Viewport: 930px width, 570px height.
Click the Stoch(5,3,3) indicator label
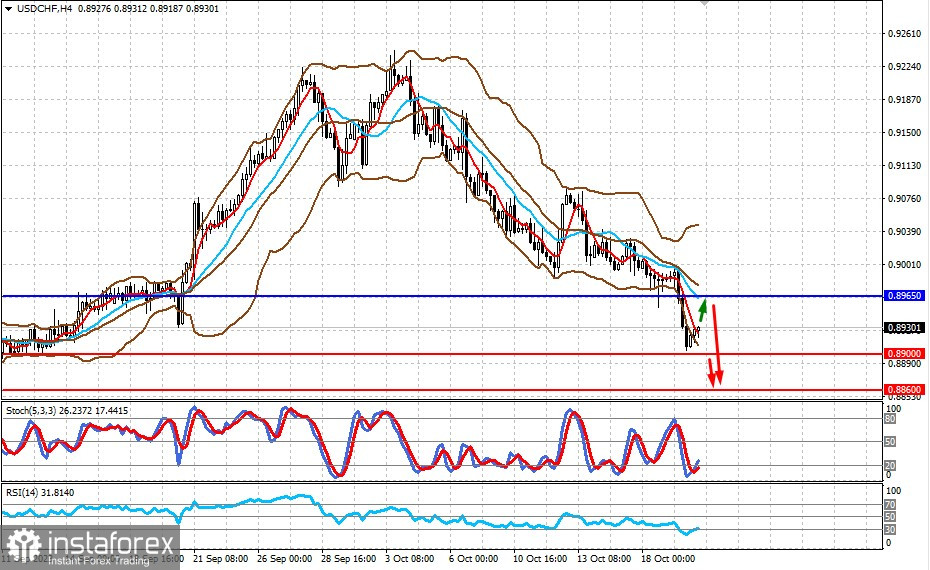[x=66, y=410]
